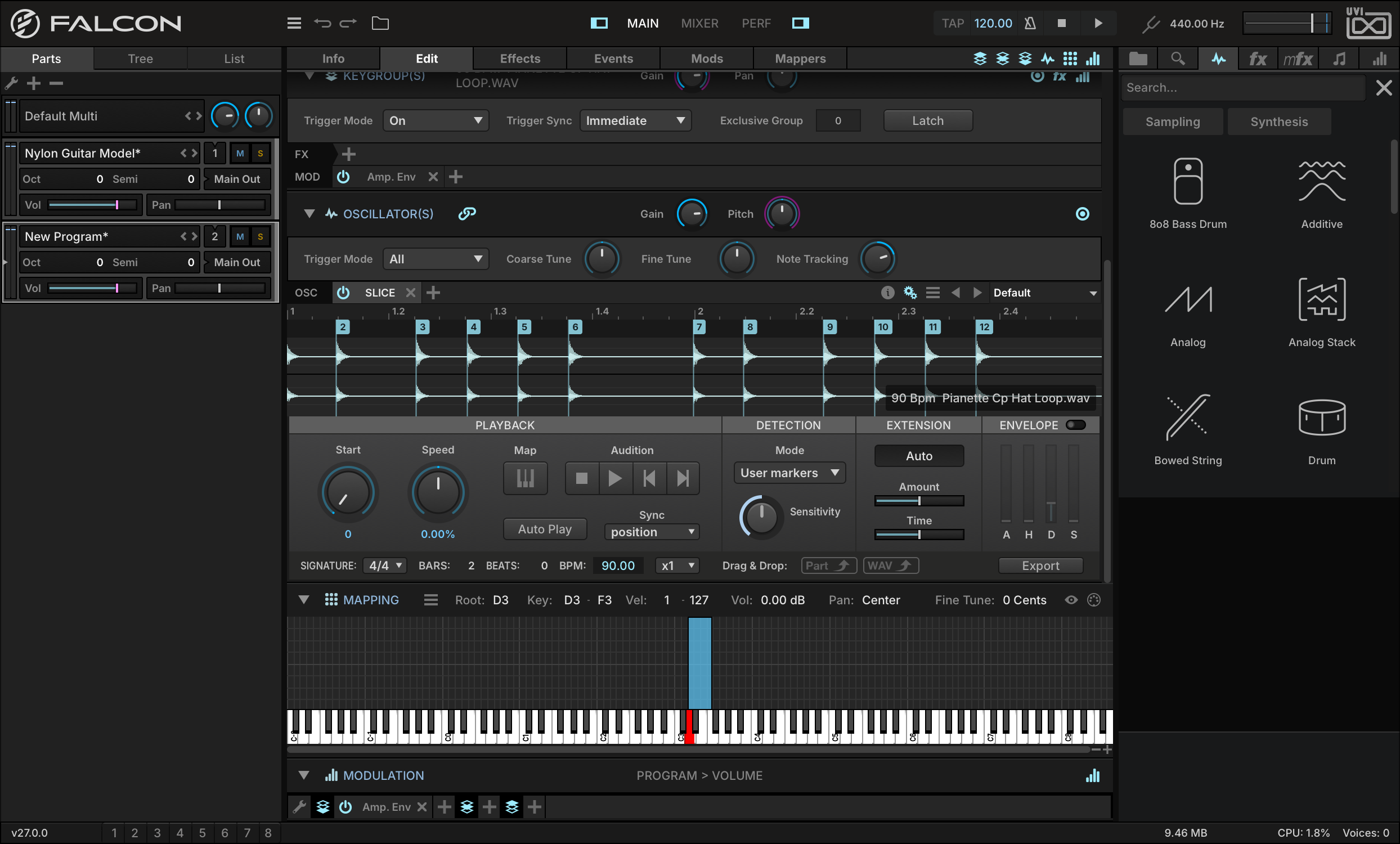This screenshot has height=844, width=1400.
Task: Switch to the Effects tab
Action: 520,59
